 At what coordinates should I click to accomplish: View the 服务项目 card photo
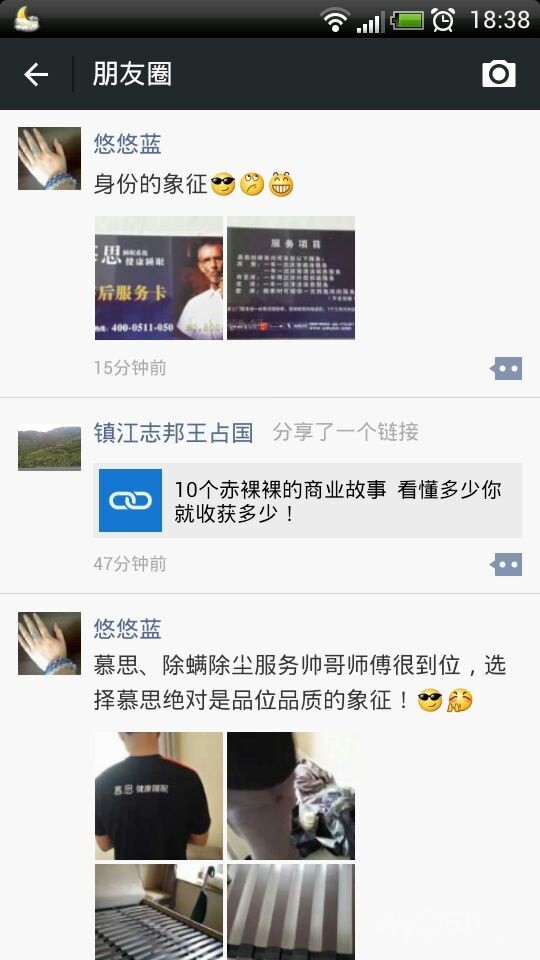pos(291,278)
